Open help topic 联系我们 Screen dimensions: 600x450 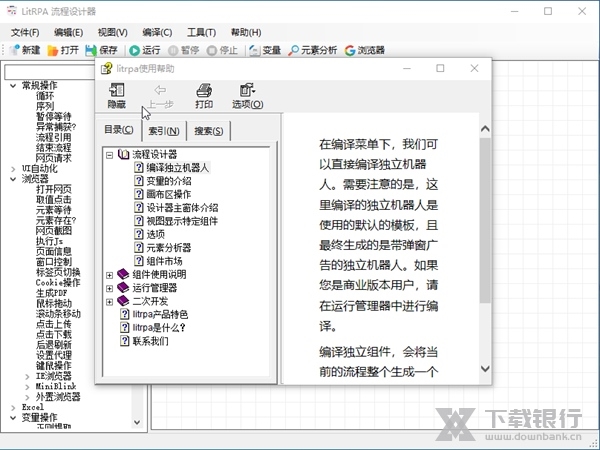(x=150, y=341)
